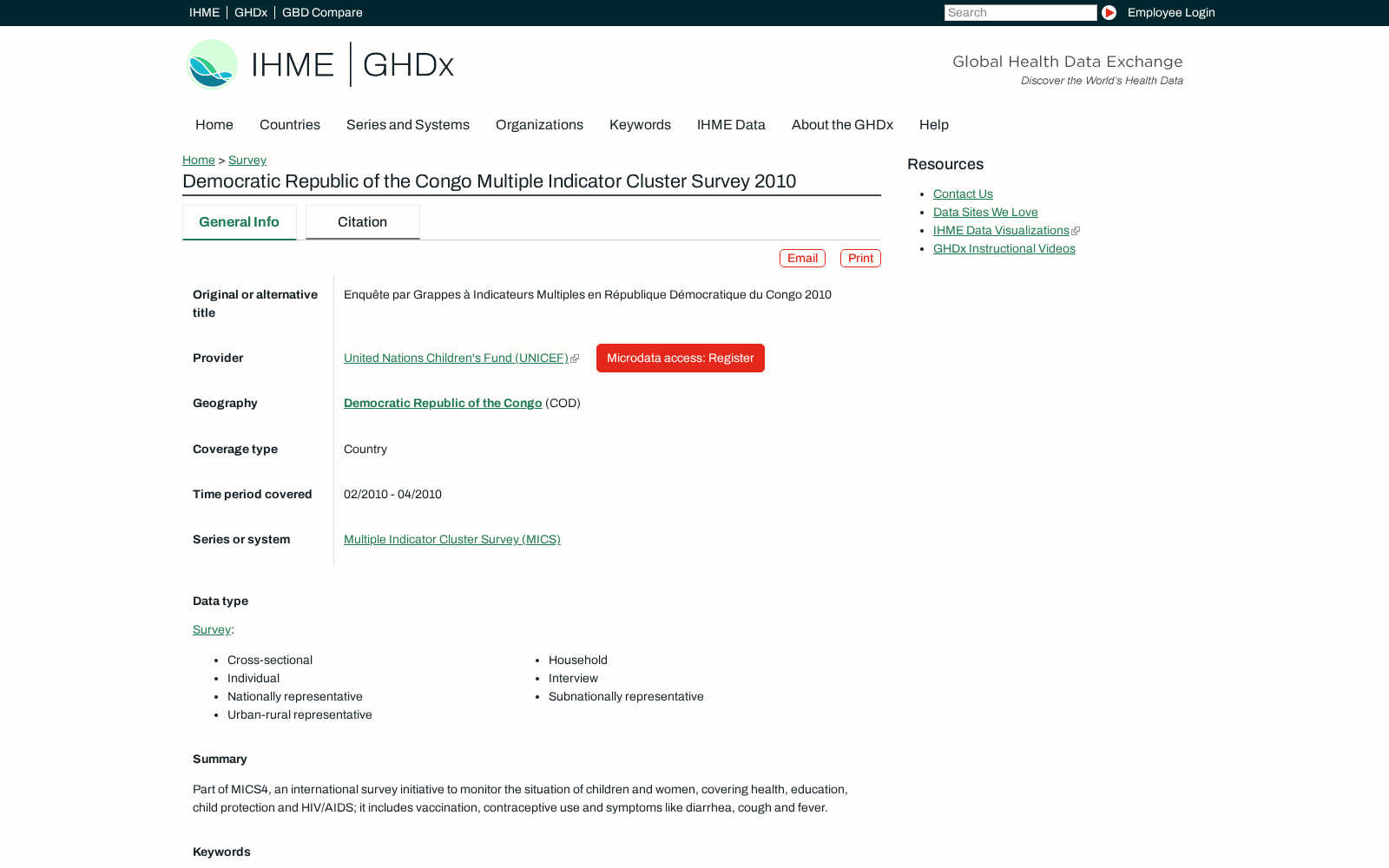Open Contact Us resource link
1389x868 pixels.
point(963,194)
